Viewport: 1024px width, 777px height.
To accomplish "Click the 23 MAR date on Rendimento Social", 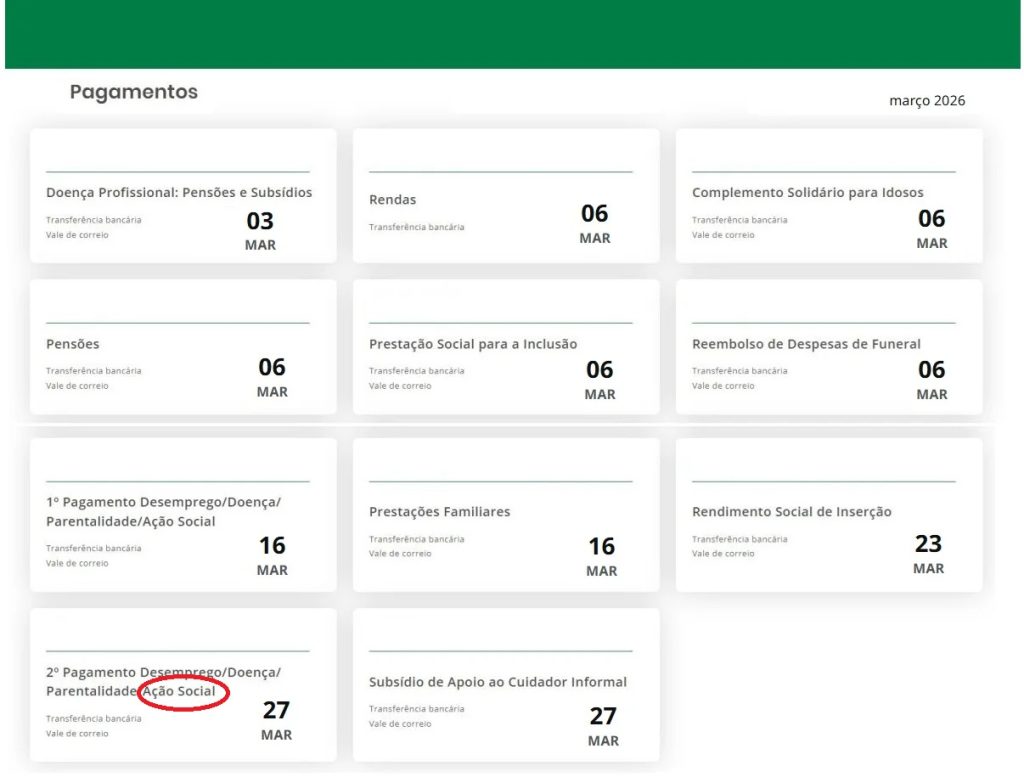I will click(x=928, y=553).
